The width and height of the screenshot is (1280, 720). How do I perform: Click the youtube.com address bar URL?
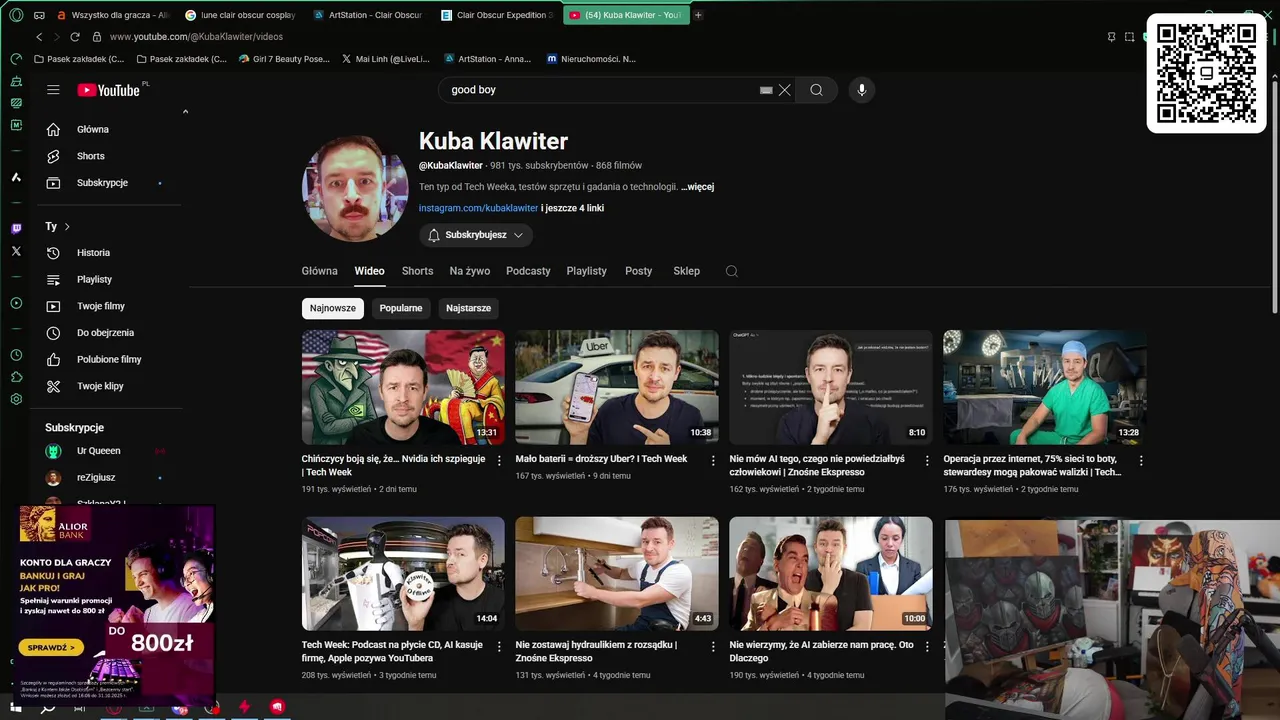196,37
